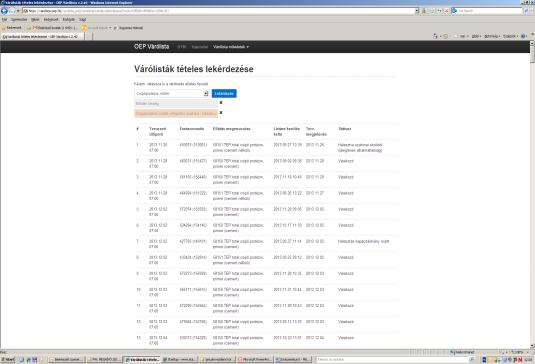Click the row number 10 cell
Screen dimensions: 535x364
139,290
